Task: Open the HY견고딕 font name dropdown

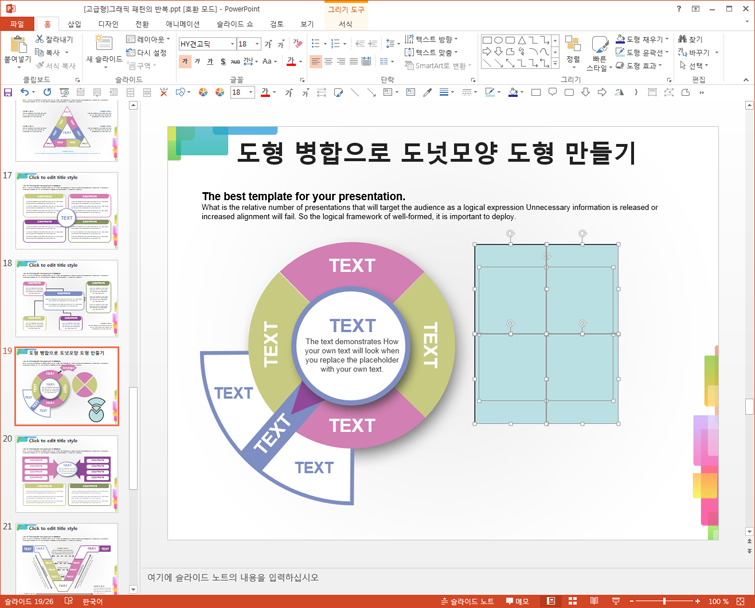Action: point(232,44)
